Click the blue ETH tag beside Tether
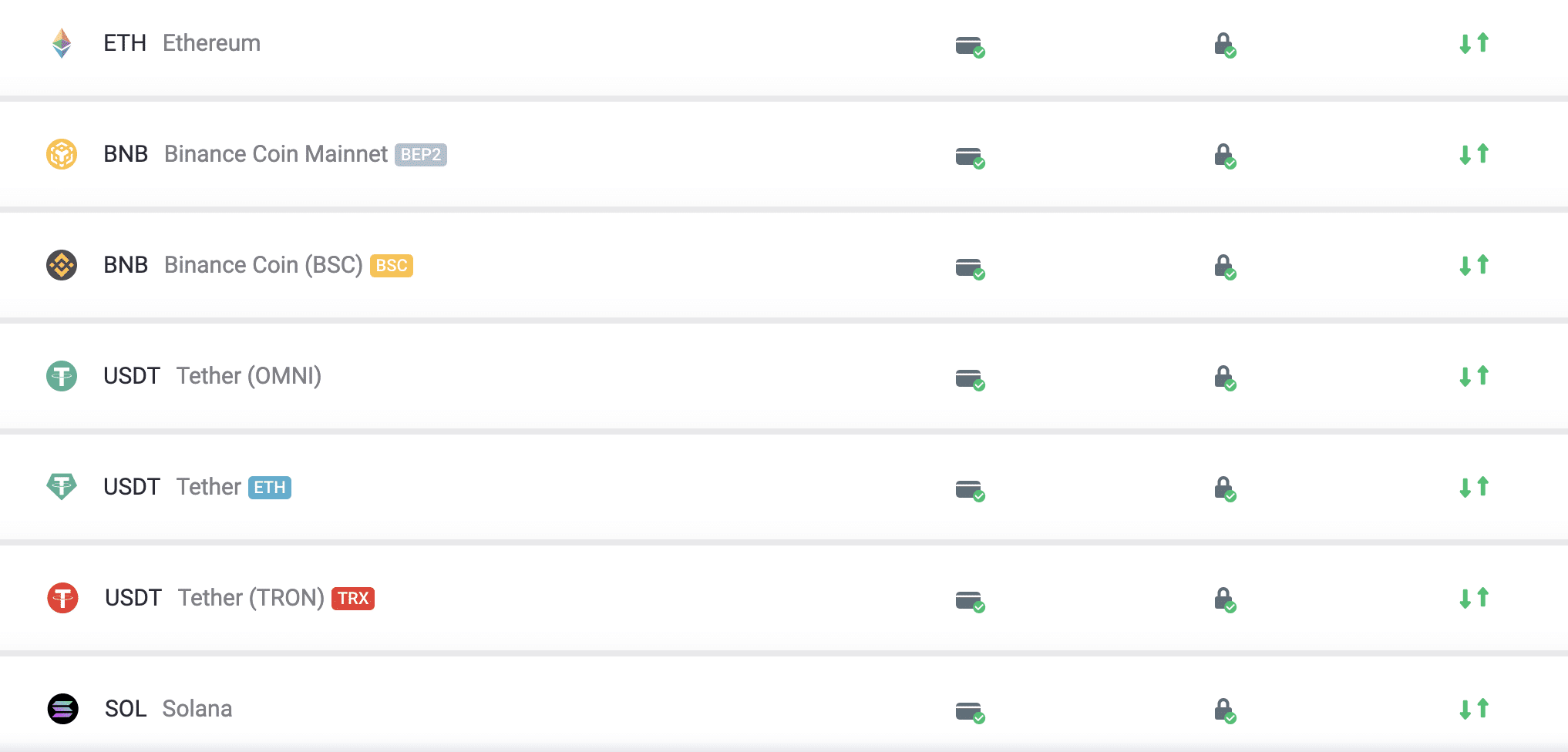The width and height of the screenshot is (1568, 752). (270, 488)
